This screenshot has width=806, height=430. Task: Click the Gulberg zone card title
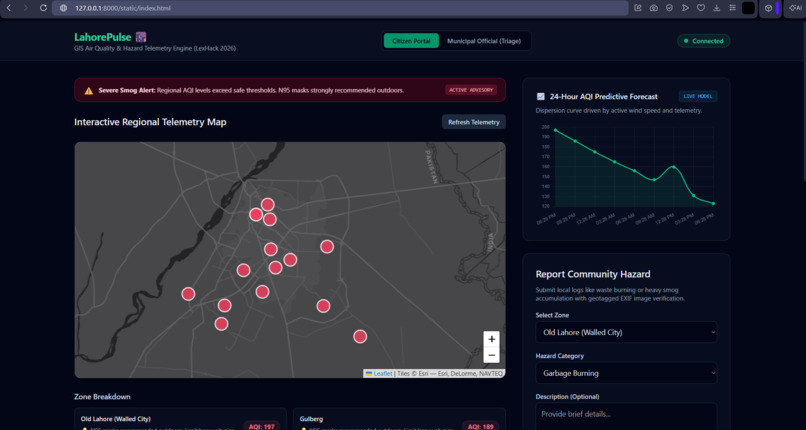coord(312,419)
